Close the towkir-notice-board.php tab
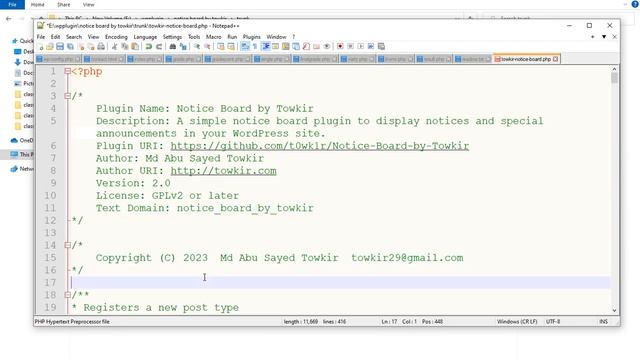This screenshot has height=360, width=640. pyautogui.click(x=556, y=59)
